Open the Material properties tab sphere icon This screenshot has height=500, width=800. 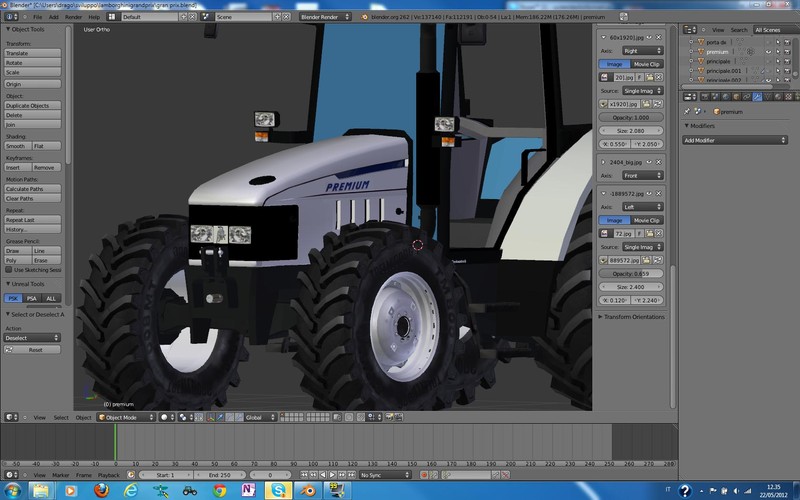778,96
